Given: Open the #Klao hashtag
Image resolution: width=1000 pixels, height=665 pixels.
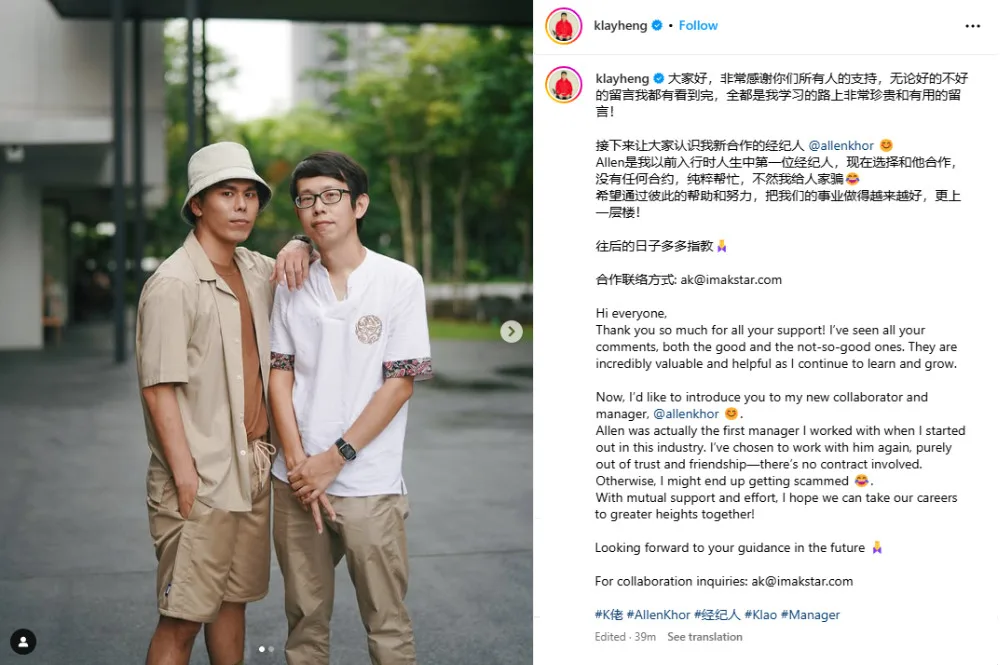Looking at the screenshot, I should tap(761, 615).
